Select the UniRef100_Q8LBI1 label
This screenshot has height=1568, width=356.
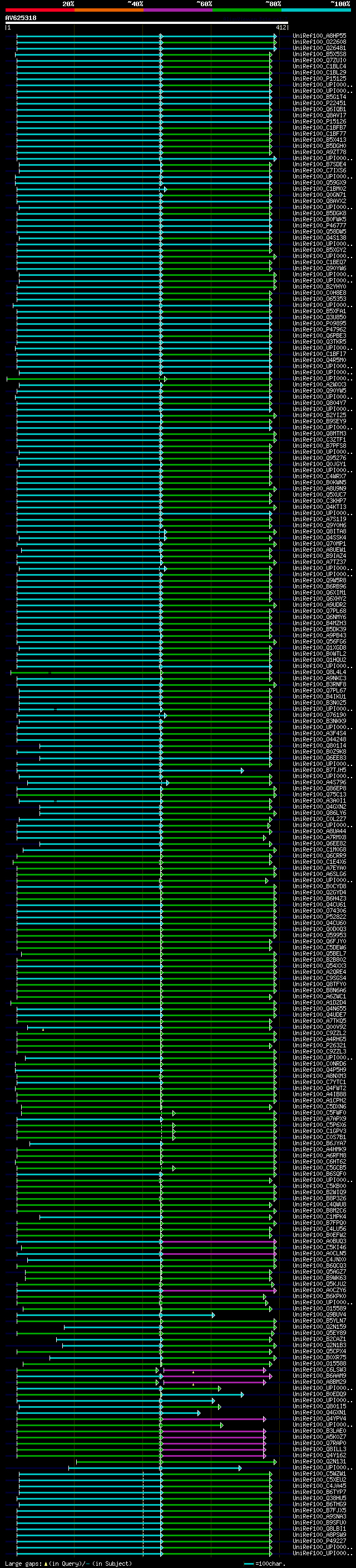pyautogui.click(x=319, y=1529)
